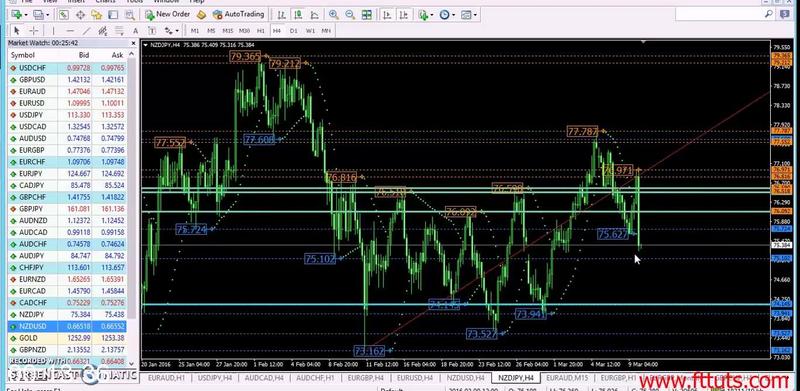
Task: Select the equidistant channel tool
Action: coord(103,31)
